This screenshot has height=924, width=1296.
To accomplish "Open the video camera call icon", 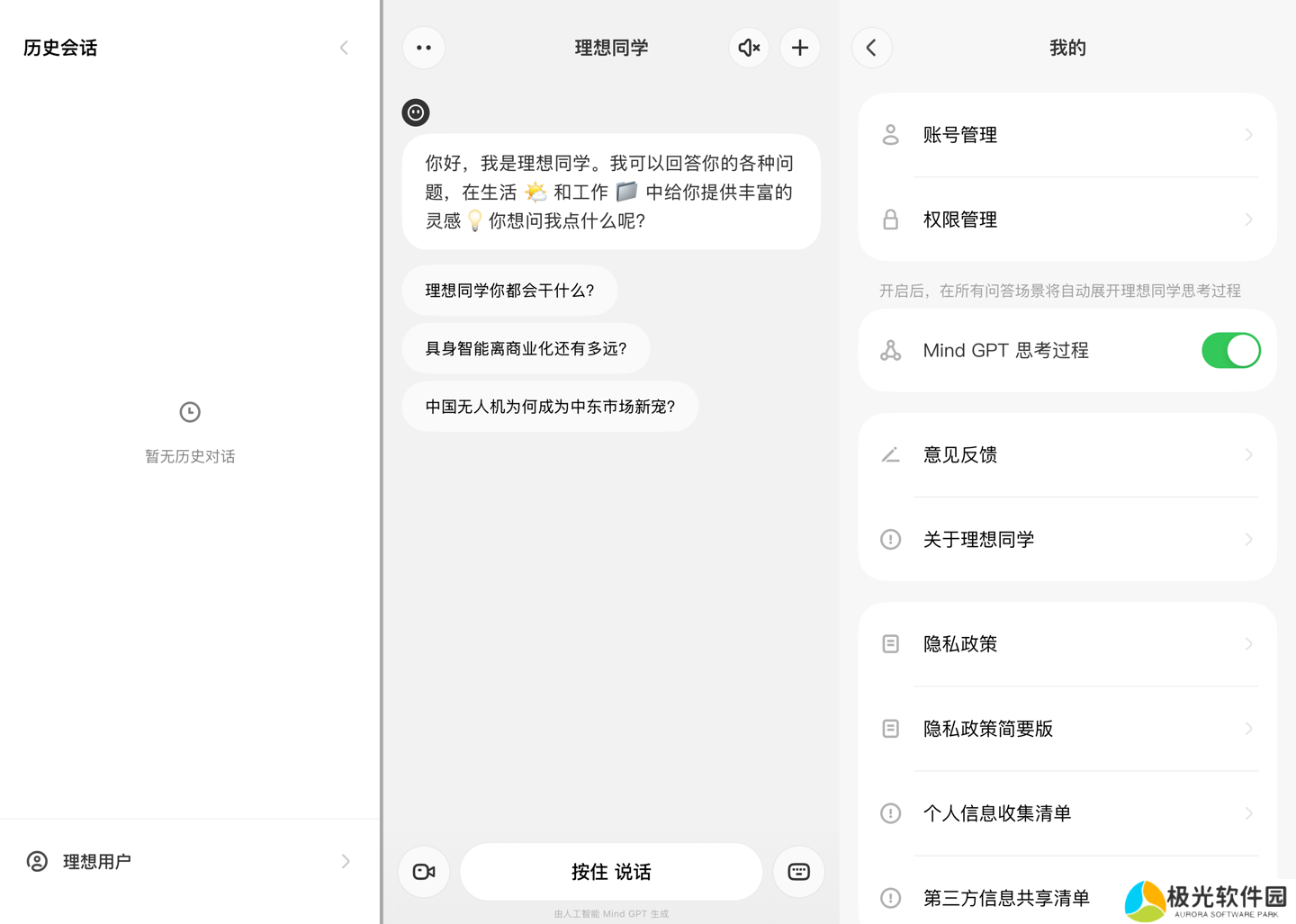I will (x=424, y=872).
